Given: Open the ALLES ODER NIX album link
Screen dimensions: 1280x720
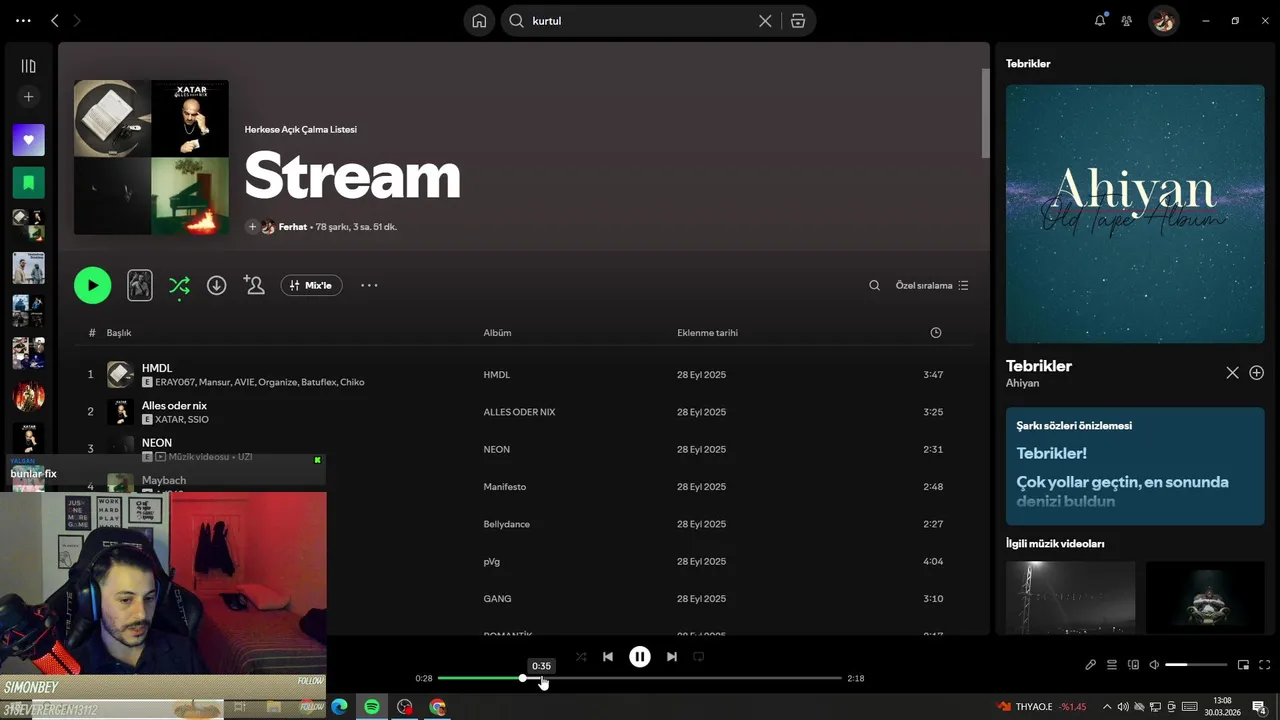Looking at the screenshot, I should pos(519,412).
